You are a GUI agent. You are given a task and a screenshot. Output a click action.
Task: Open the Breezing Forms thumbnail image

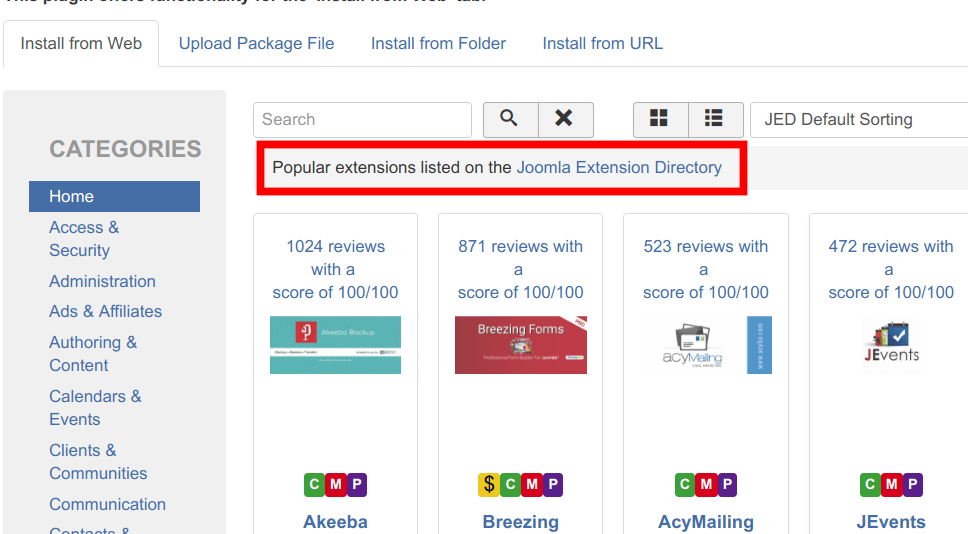pos(520,345)
